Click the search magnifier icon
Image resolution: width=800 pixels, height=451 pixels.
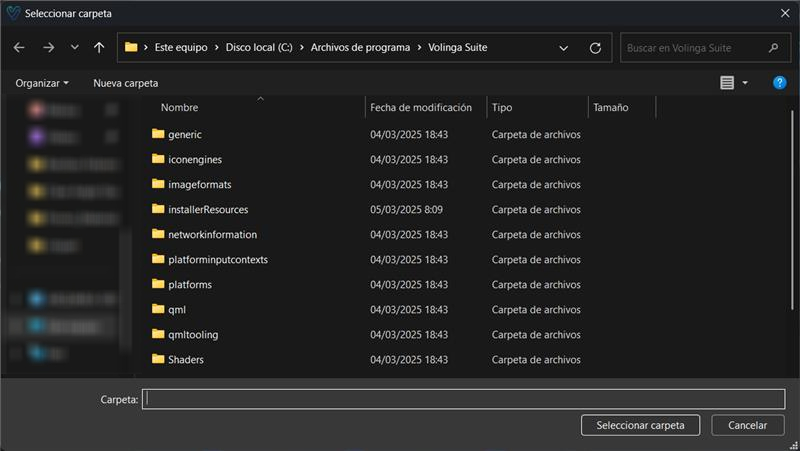(x=773, y=47)
